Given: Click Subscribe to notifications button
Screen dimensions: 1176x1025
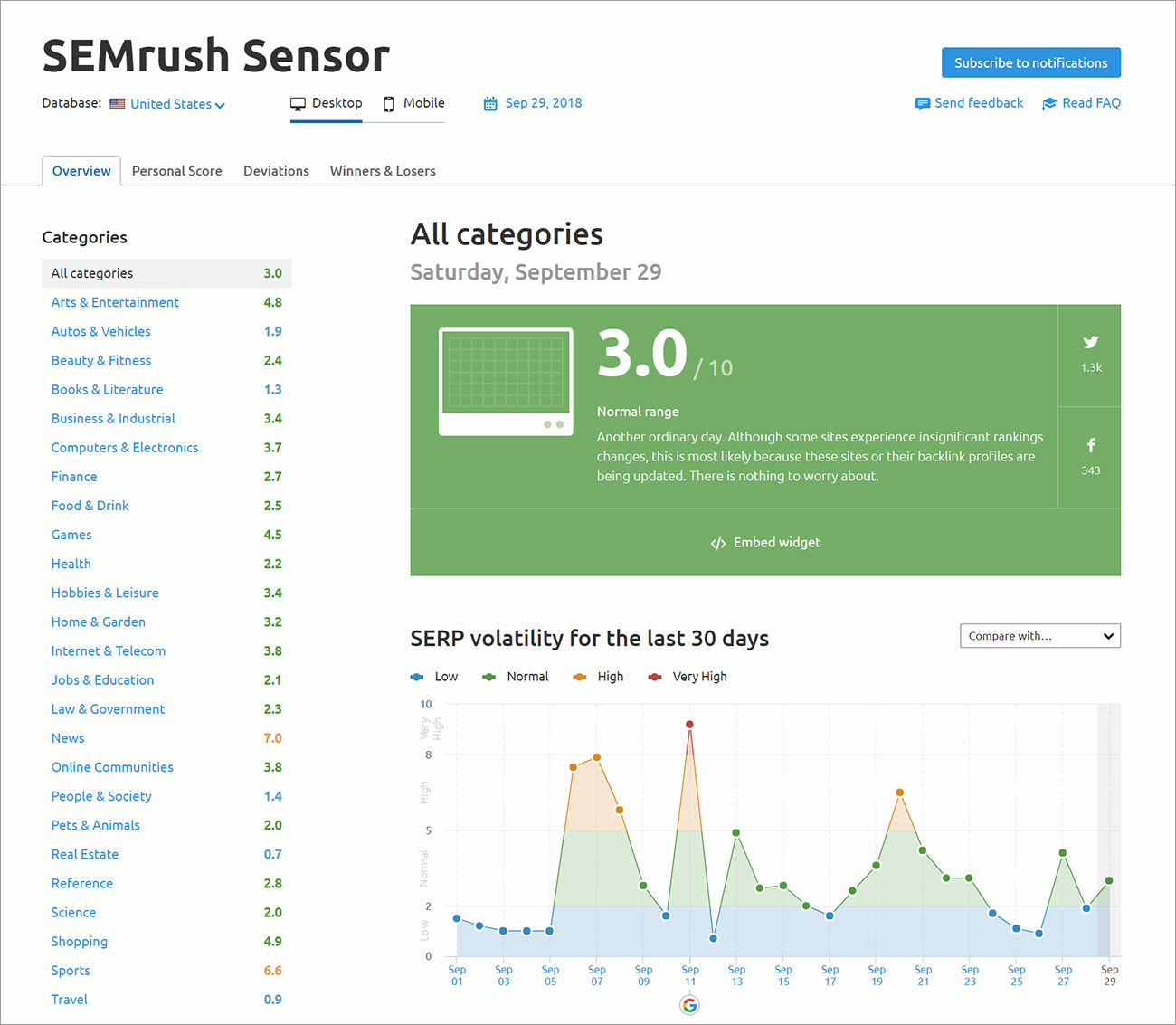Looking at the screenshot, I should point(1031,62).
